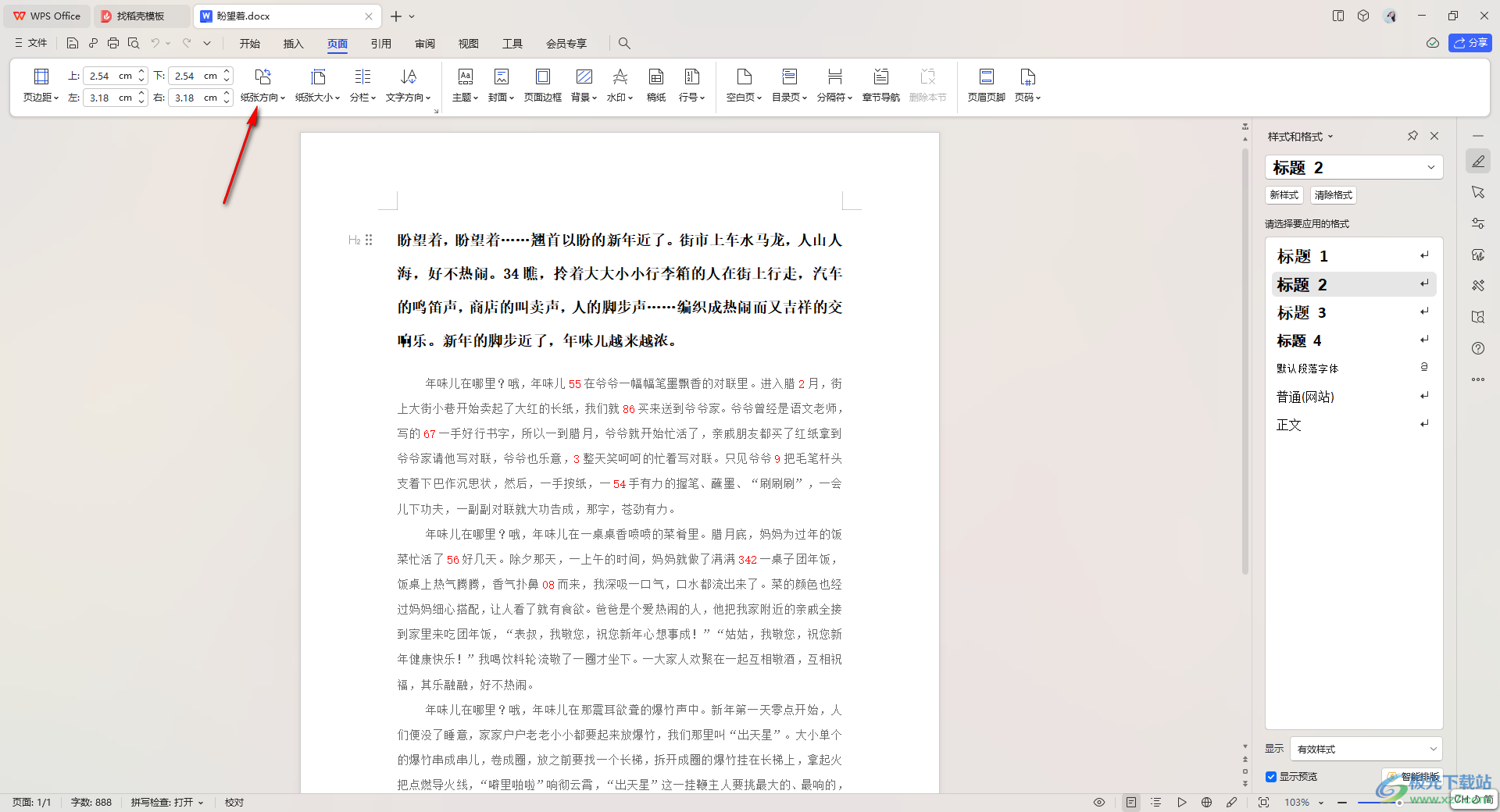Switch to the 插入 ribbon tab
Viewport: 1500px width, 812px height.
point(294,44)
